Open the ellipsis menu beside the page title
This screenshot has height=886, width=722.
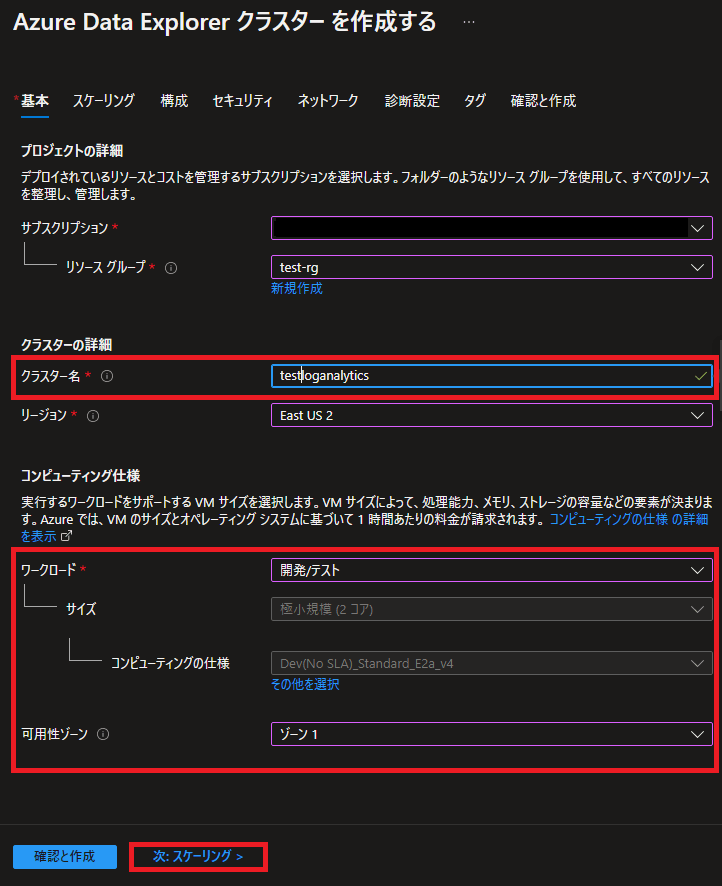click(x=468, y=23)
